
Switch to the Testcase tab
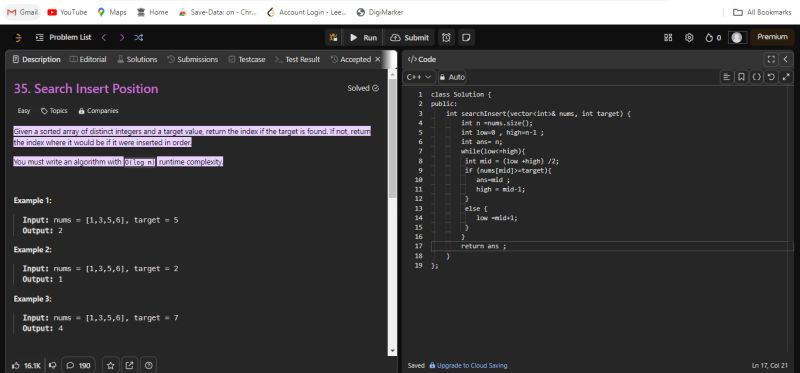click(246, 59)
